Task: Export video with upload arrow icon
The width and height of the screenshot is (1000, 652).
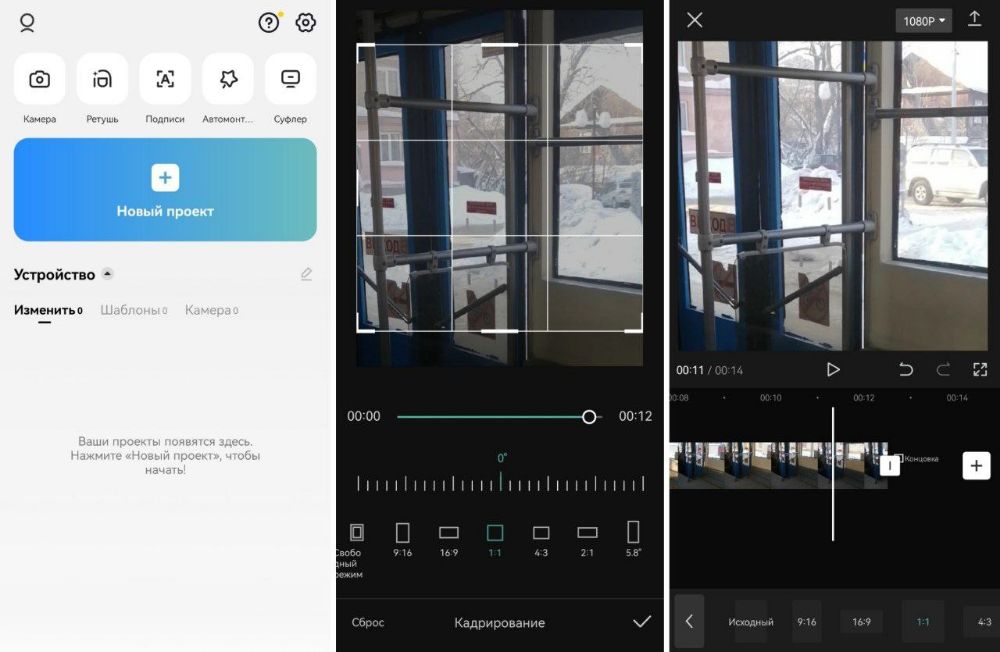Action: coord(974,19)
